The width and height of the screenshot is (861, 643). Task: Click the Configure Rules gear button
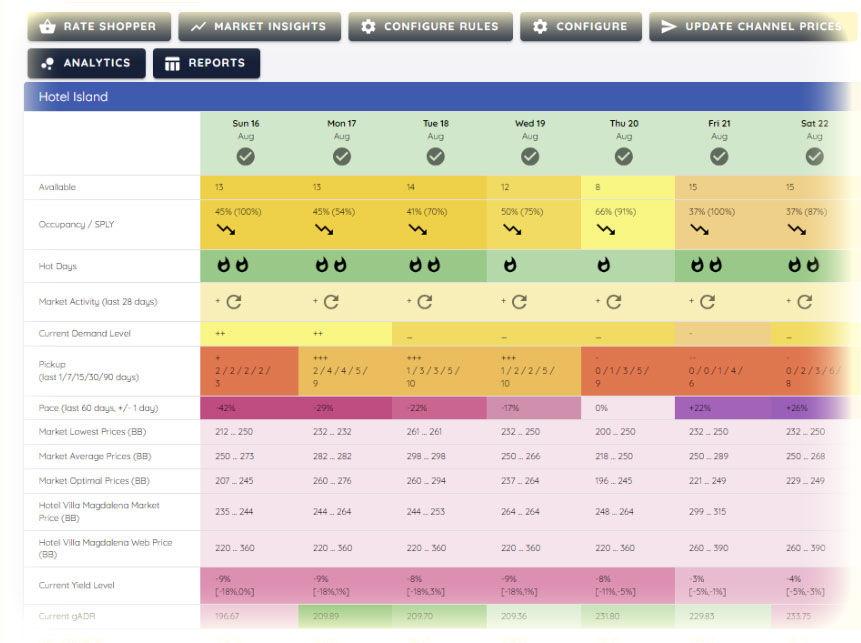[x=430, y=26]
